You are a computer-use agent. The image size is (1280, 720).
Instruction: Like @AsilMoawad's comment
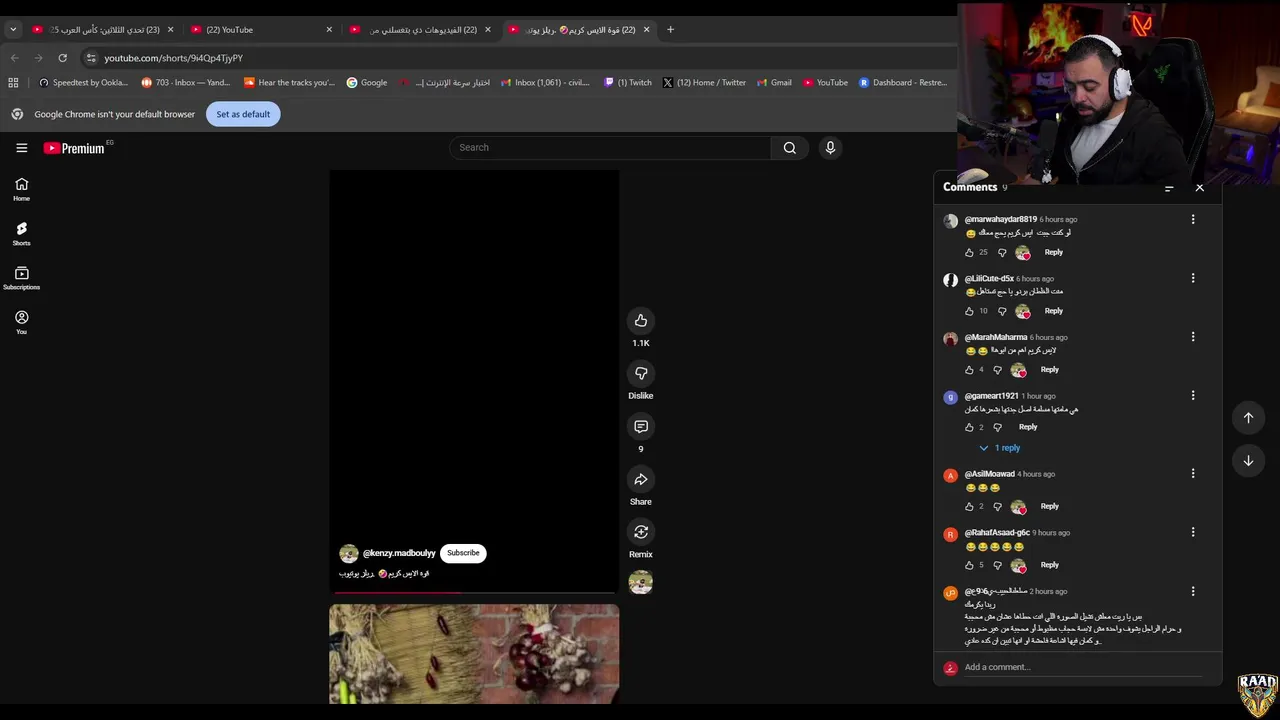969,507
